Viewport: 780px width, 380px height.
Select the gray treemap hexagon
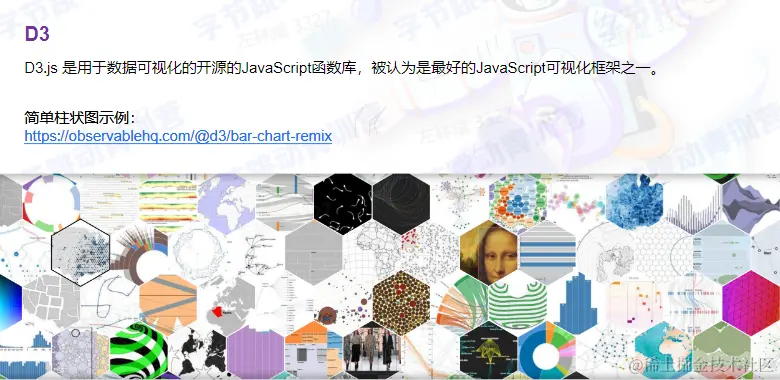coord(313,253)
